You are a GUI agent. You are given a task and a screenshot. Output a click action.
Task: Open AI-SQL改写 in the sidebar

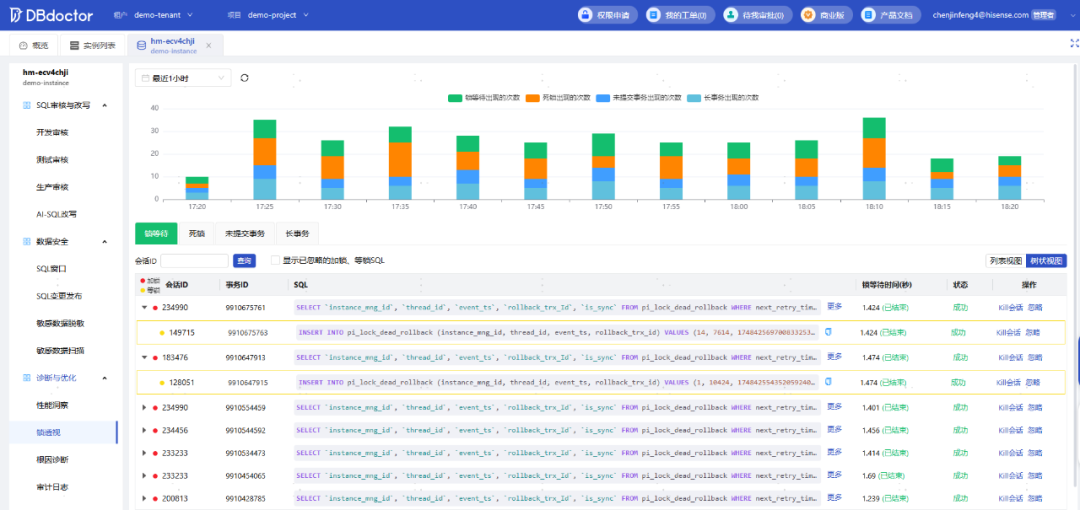tap(56, 214)
